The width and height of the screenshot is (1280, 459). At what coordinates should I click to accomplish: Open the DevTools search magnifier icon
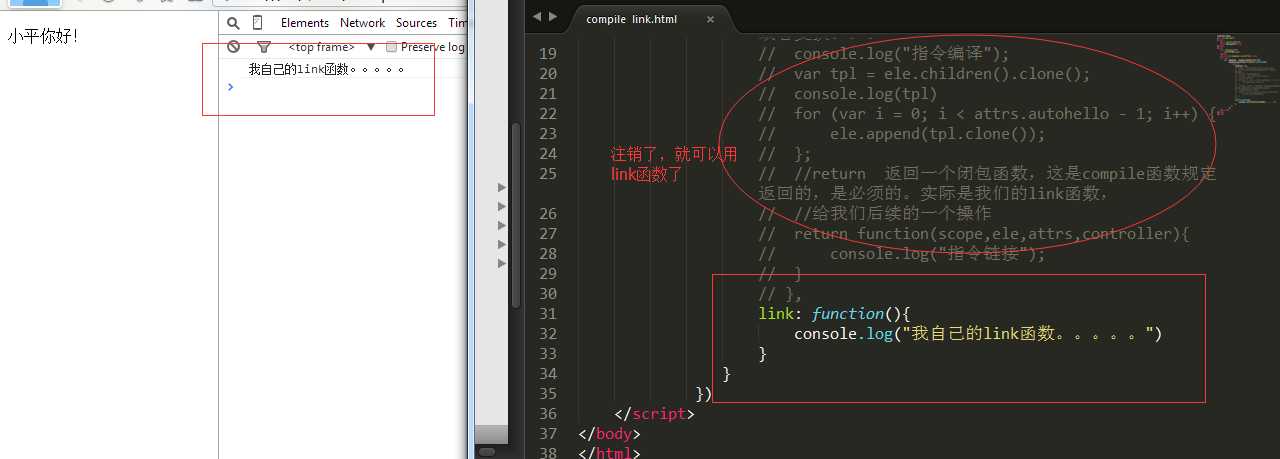(233, 22)
